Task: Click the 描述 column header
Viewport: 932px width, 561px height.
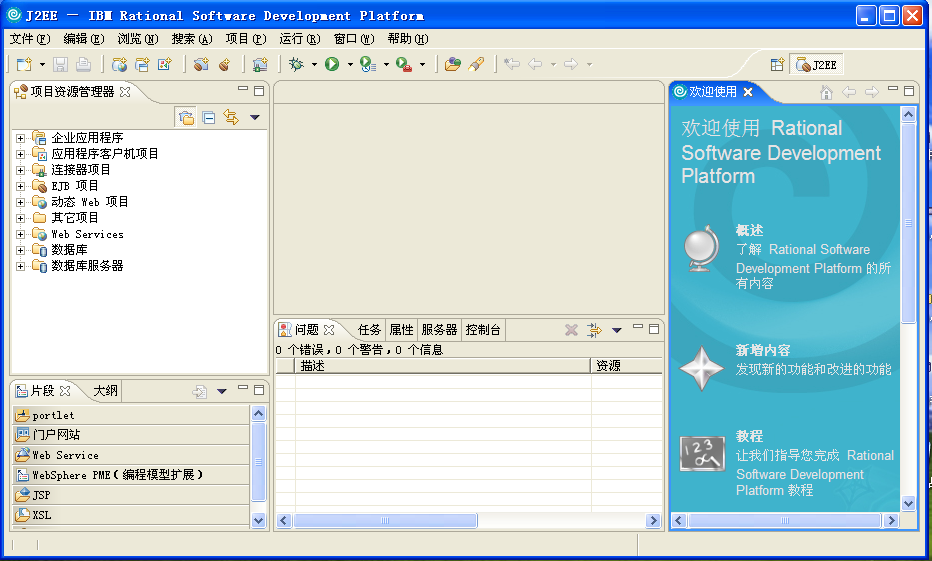Action: coord(442,366)
